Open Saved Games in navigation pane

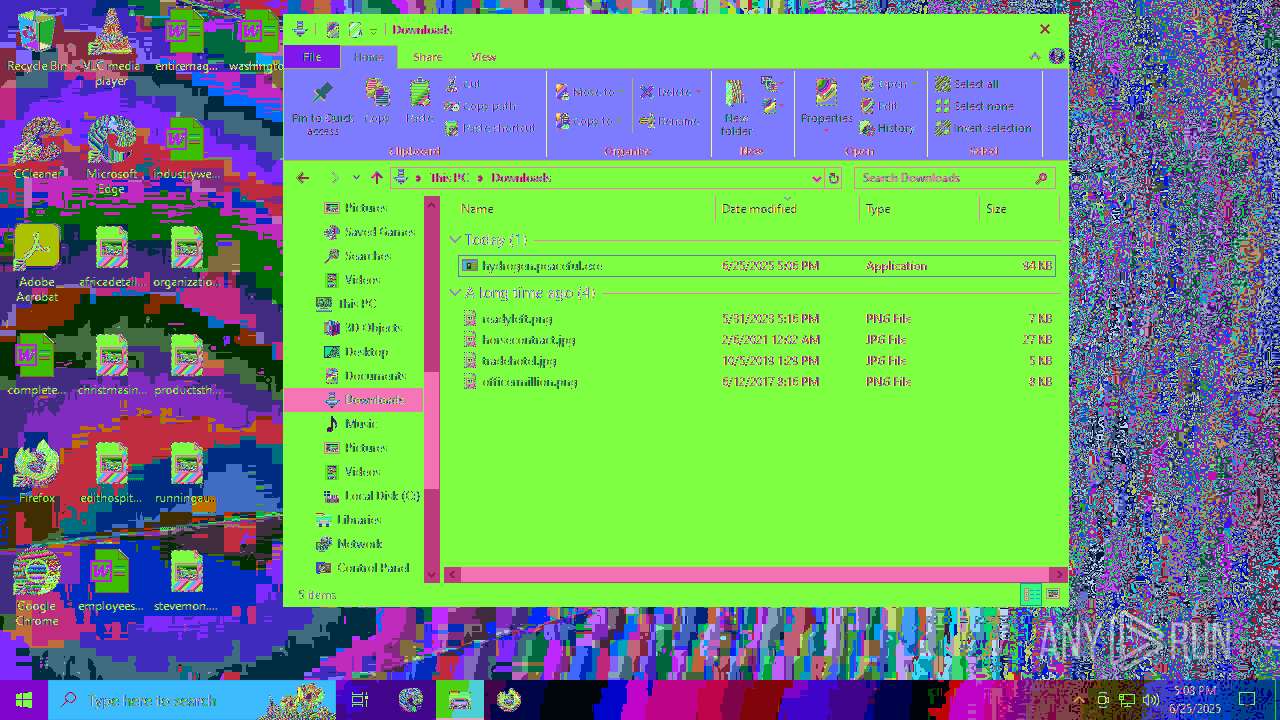(369, 232)
